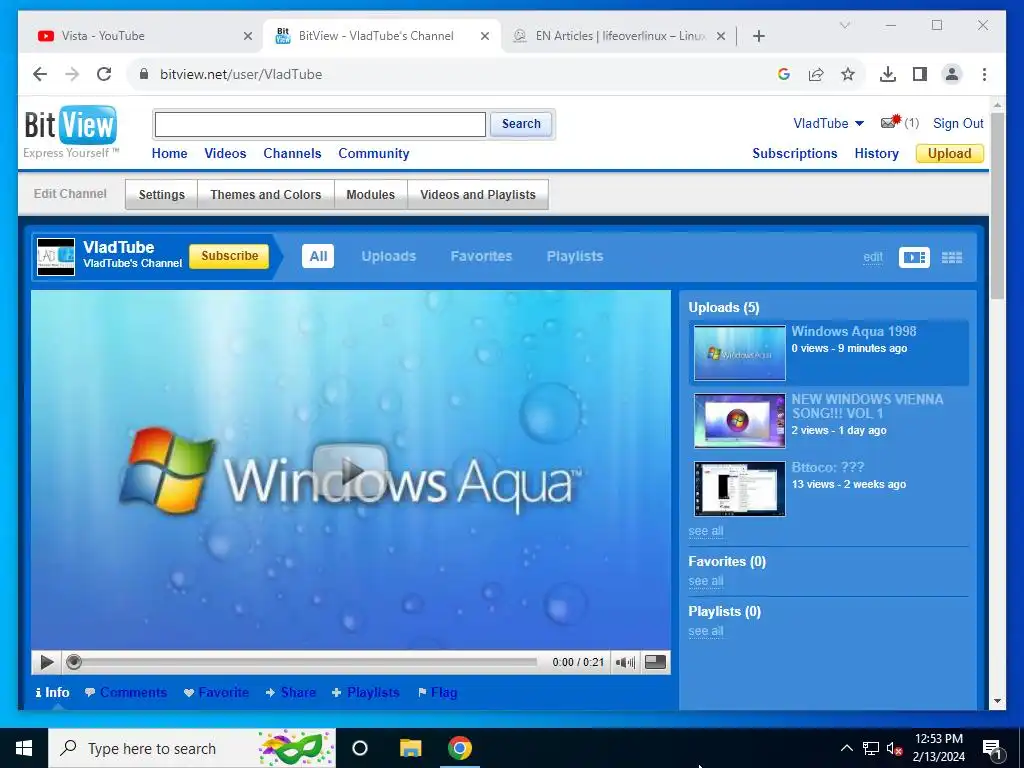Bookmark this page with star icon
The height and width of the screenshot is (768, 1024).
[x=848, y=74]
